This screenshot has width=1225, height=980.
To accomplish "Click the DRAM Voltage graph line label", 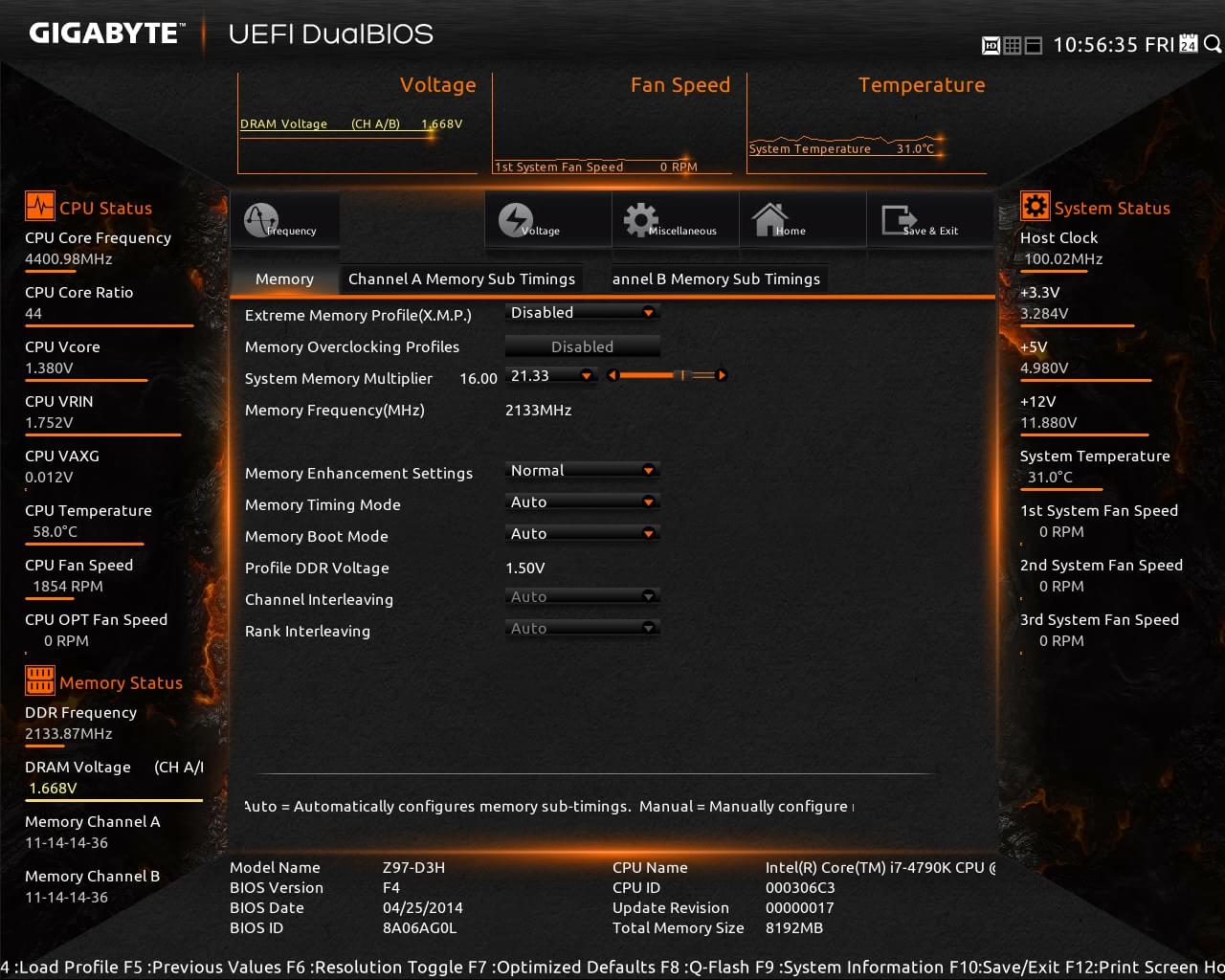I will (351, 123).
